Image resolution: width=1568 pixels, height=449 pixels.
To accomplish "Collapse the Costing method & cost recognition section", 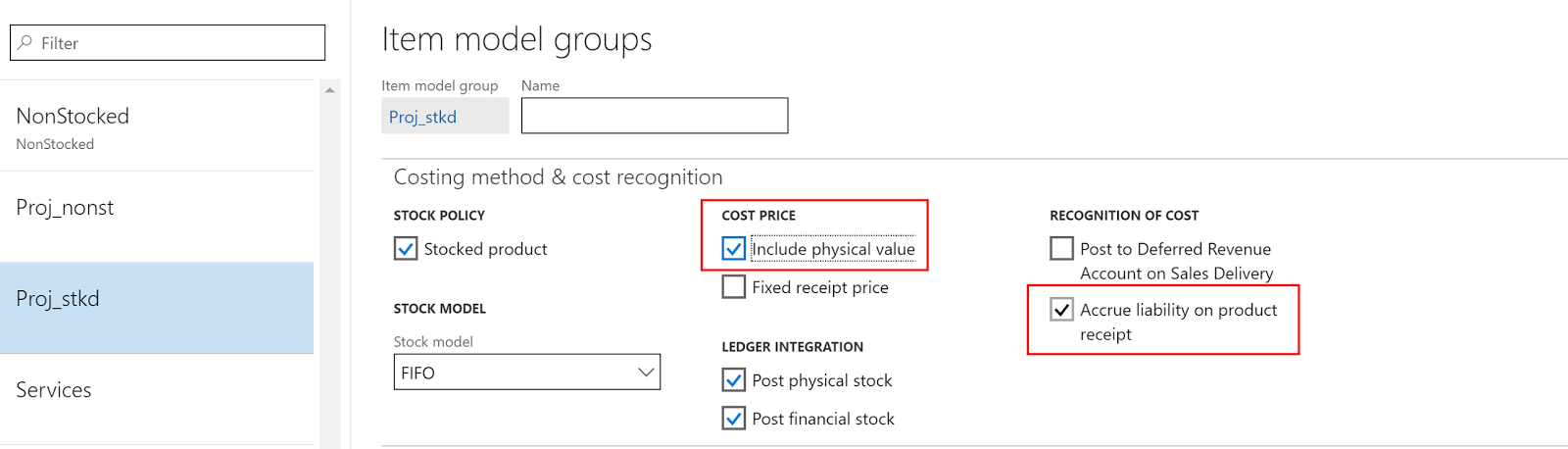I will (x=558, y=177).
